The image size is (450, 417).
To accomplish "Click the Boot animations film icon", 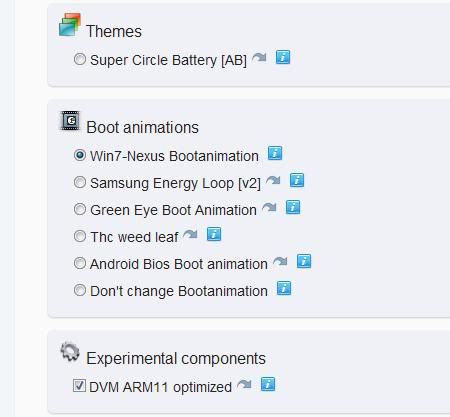I will click(70, 121).
